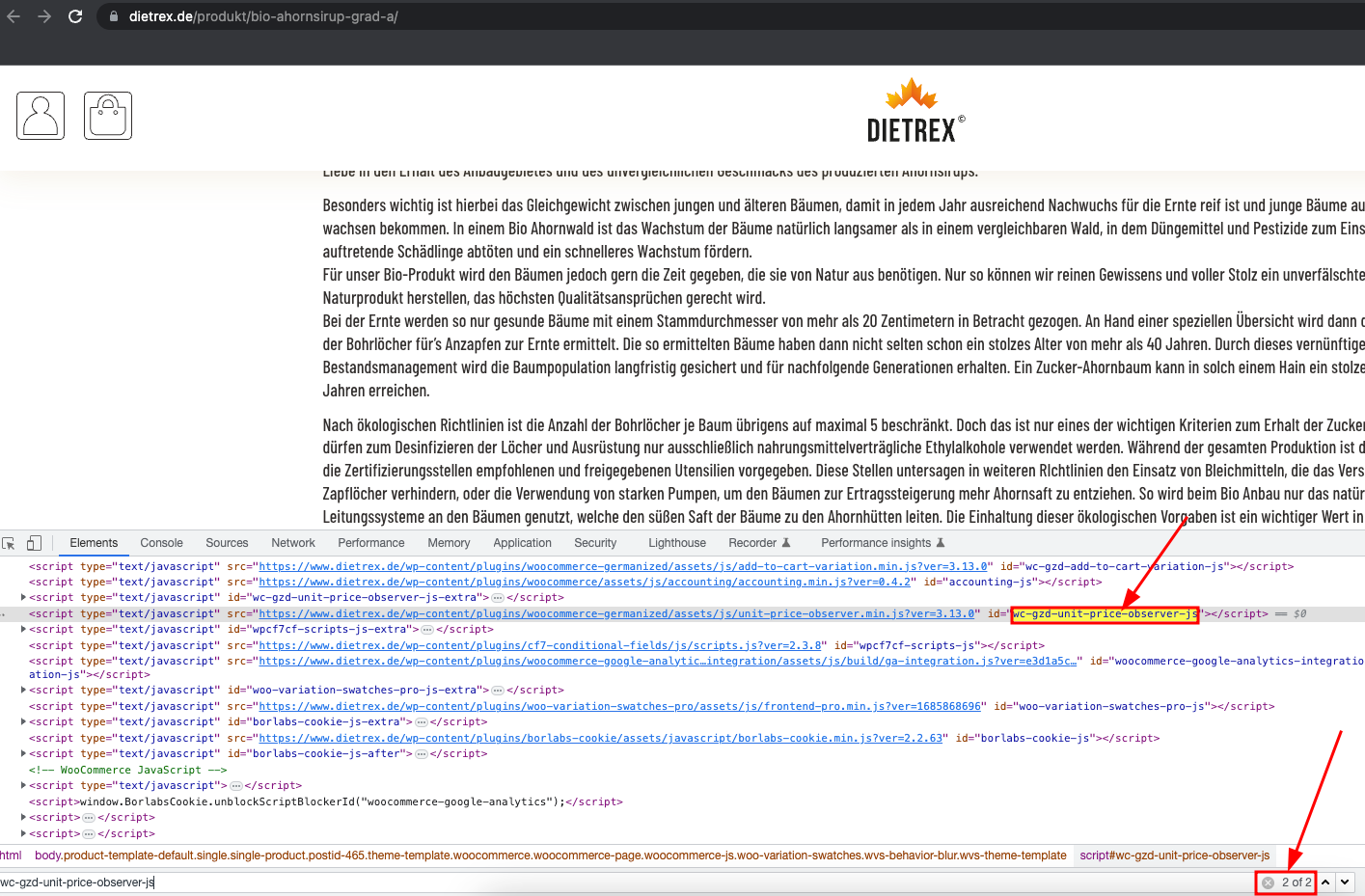1365x896 pixels.
Task: Open accounting.min.js source link
Action: 586,583
